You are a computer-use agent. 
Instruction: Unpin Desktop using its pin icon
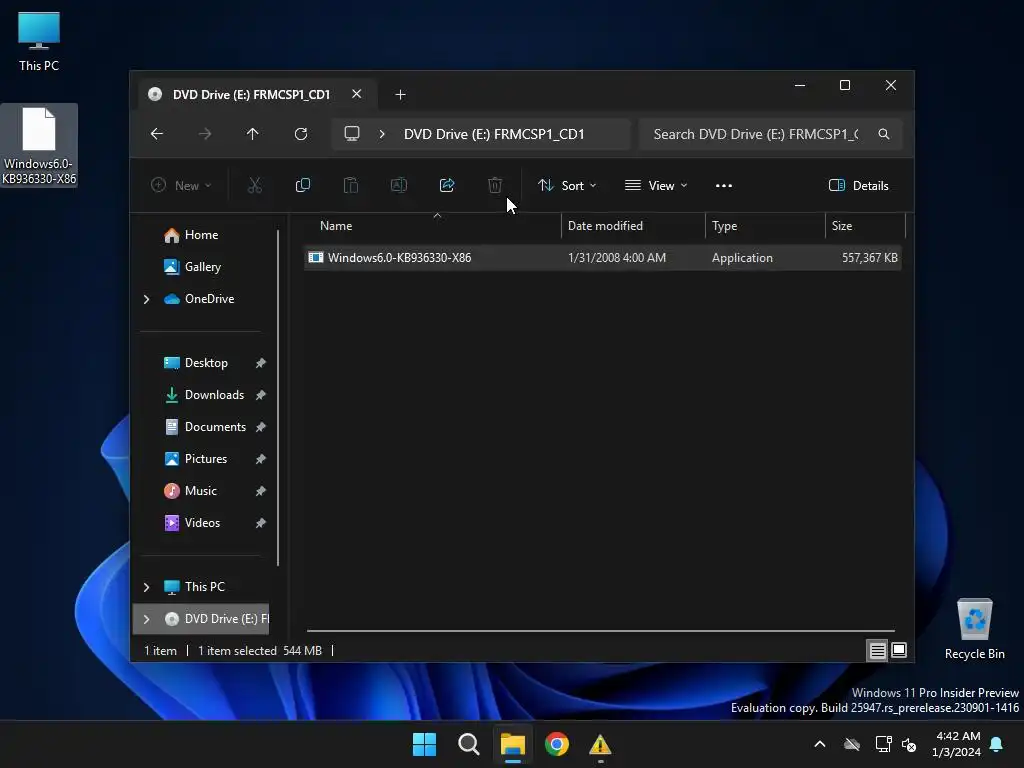(261, 363)
